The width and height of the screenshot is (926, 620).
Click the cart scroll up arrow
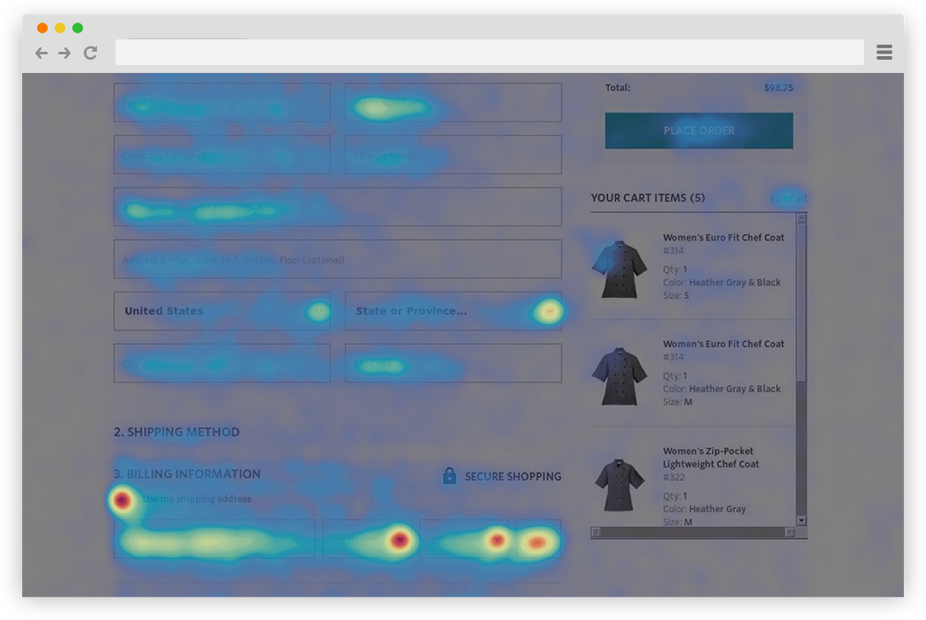coord(801,218)
